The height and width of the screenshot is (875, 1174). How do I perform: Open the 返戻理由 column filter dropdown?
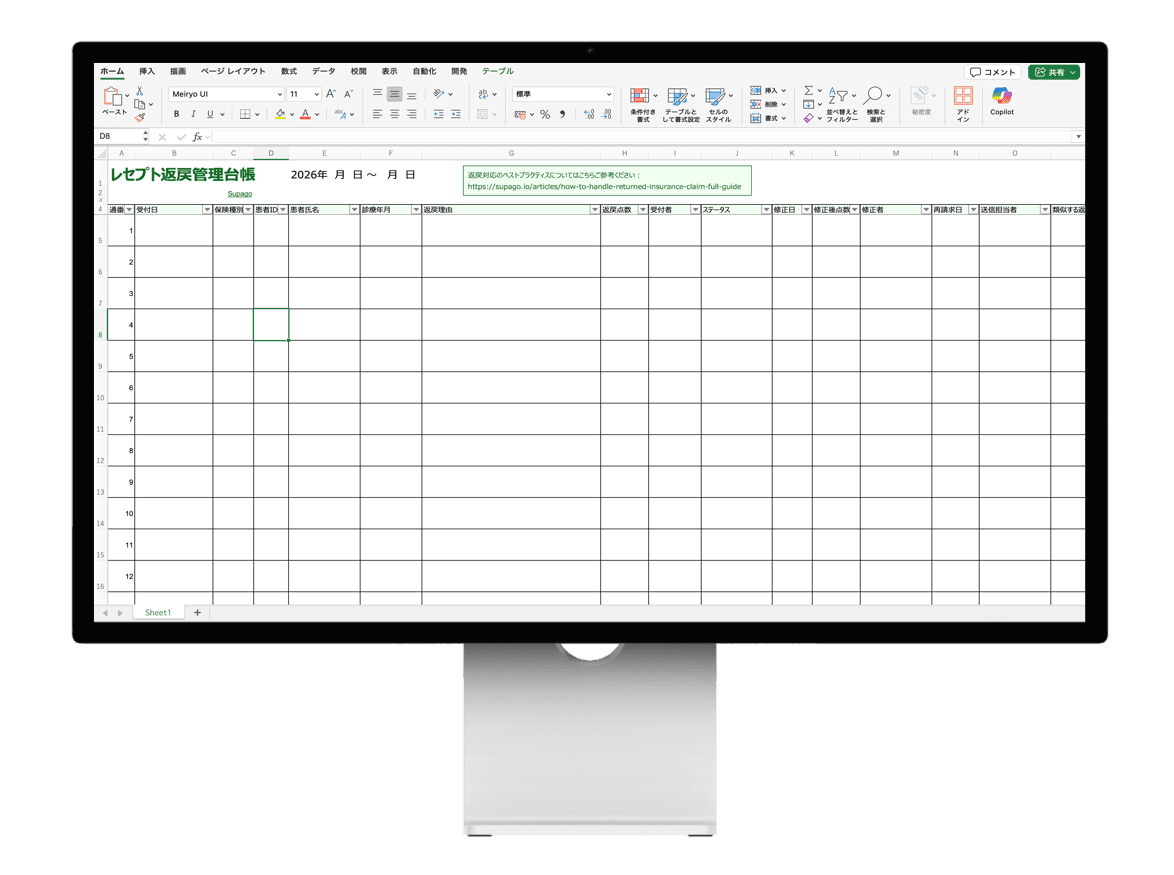tap(594, 210)
